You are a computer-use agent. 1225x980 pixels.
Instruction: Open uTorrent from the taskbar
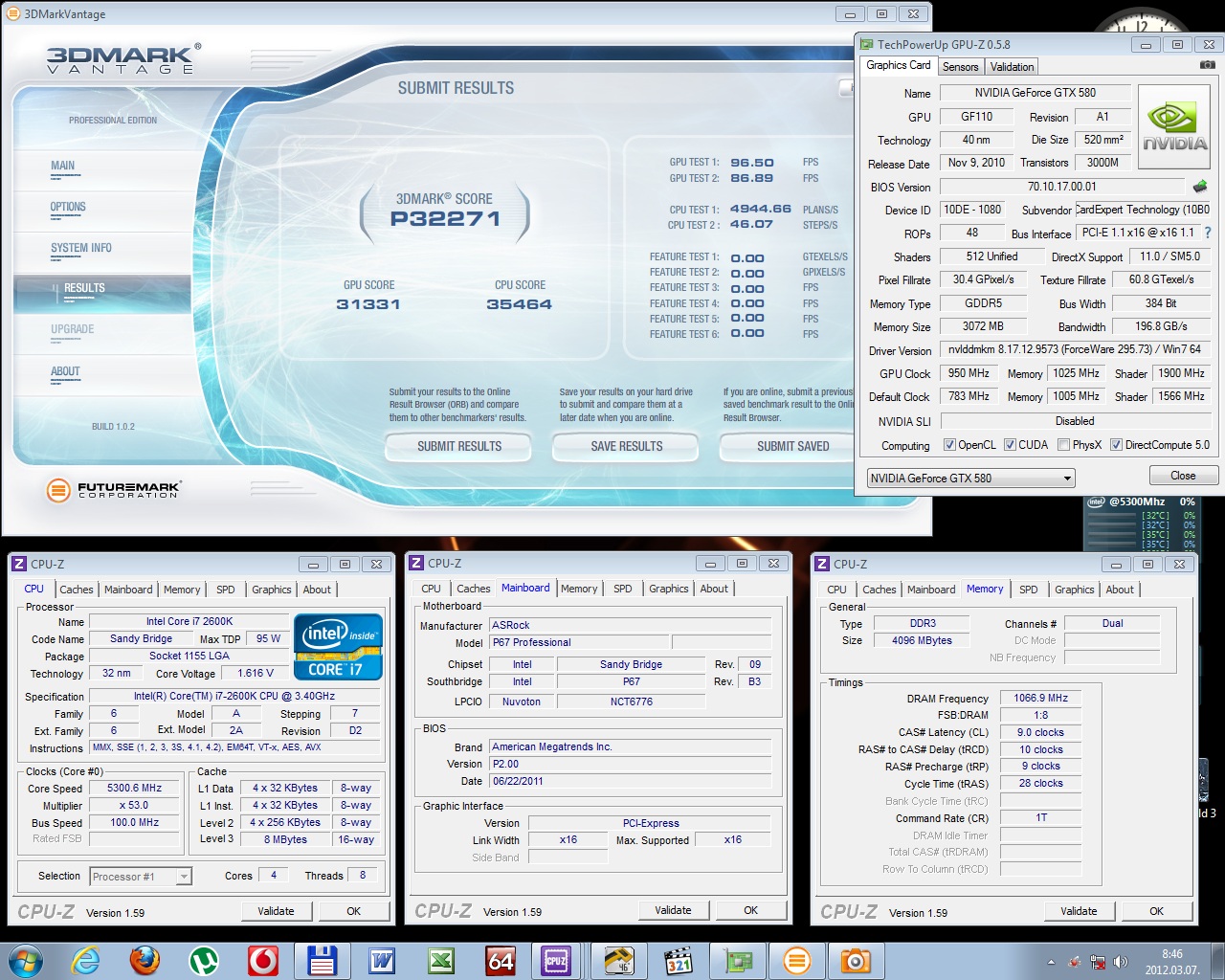pos(203,960)
